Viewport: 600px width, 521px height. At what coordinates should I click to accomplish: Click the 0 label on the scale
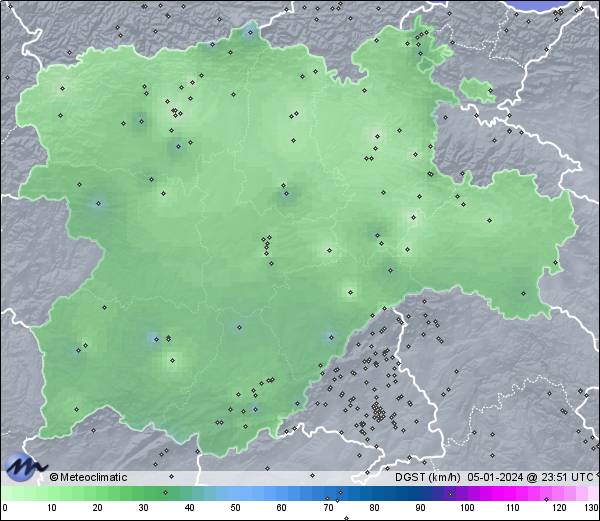click(5, 508)
